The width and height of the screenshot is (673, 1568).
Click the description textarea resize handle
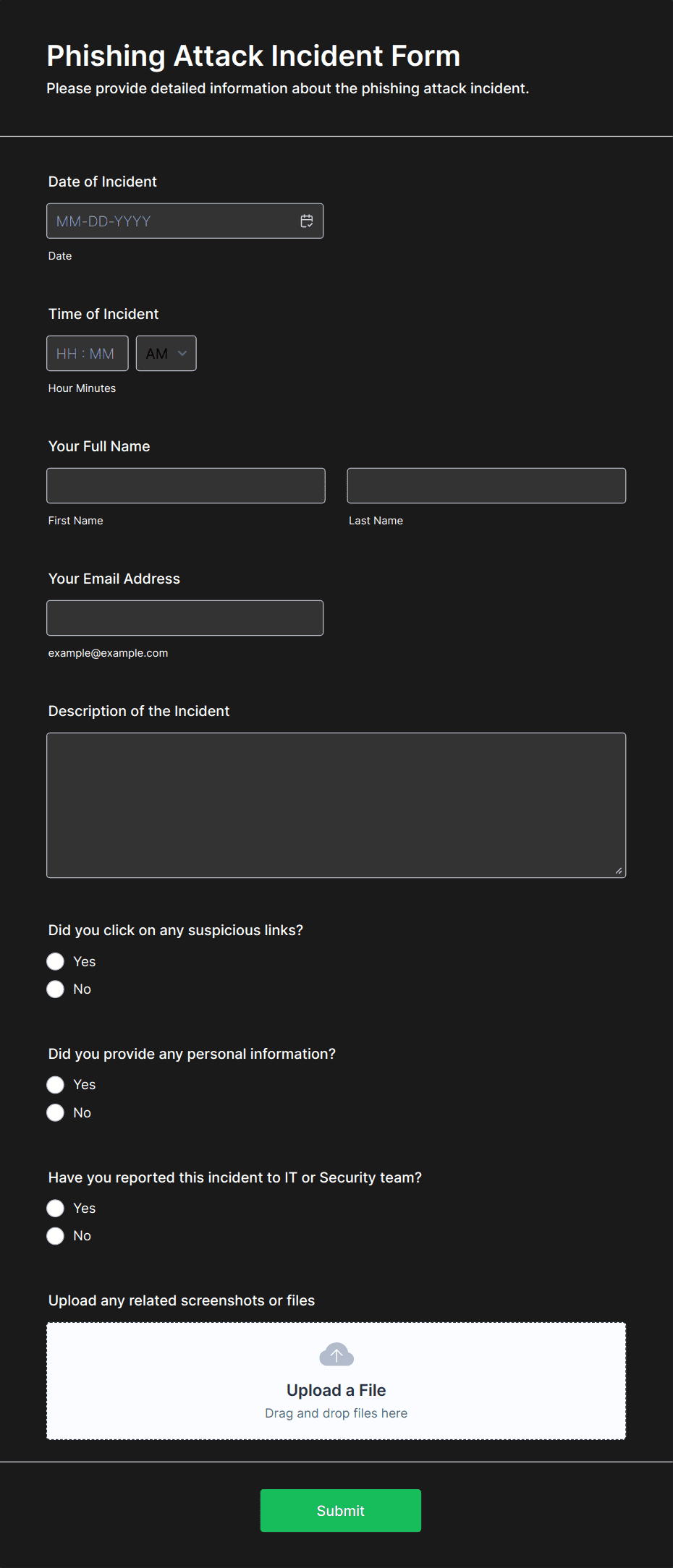[619, 871]
